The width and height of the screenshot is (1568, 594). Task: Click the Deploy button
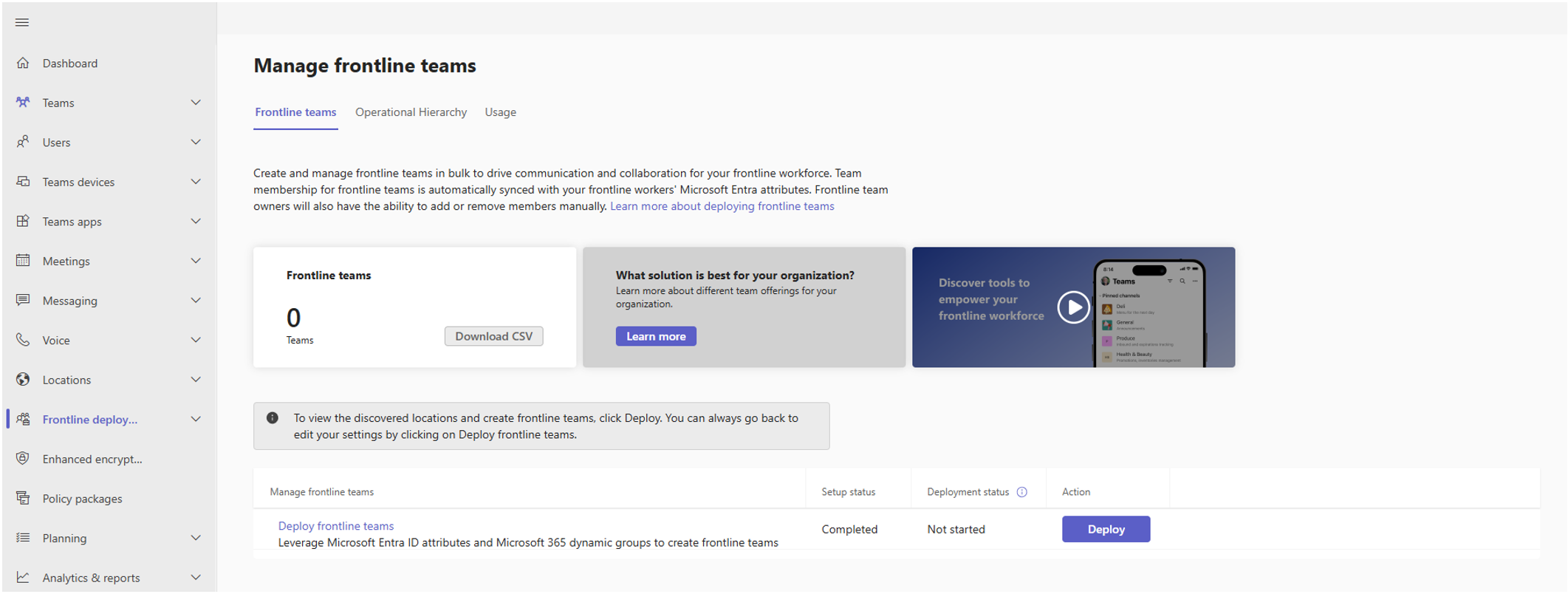pos(1106,529)
